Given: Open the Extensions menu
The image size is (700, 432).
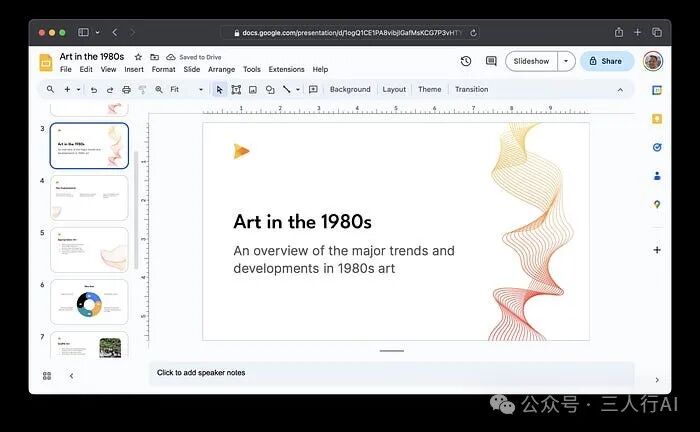Looking at the screenshot, I should [x=286, y=70].
